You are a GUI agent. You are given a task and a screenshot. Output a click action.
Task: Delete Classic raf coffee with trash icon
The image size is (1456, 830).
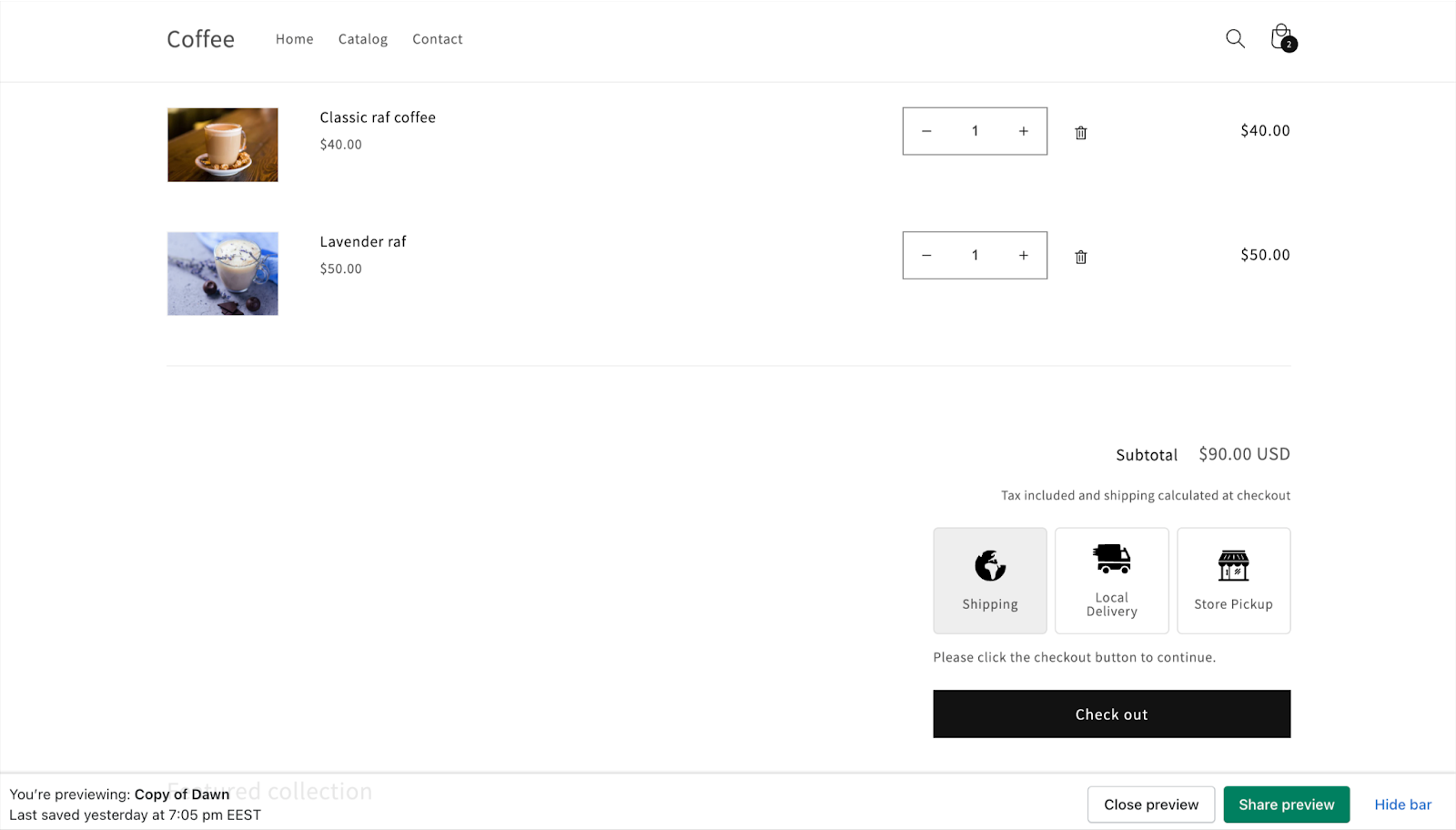pyautogui.click(x=1080, y=133)
